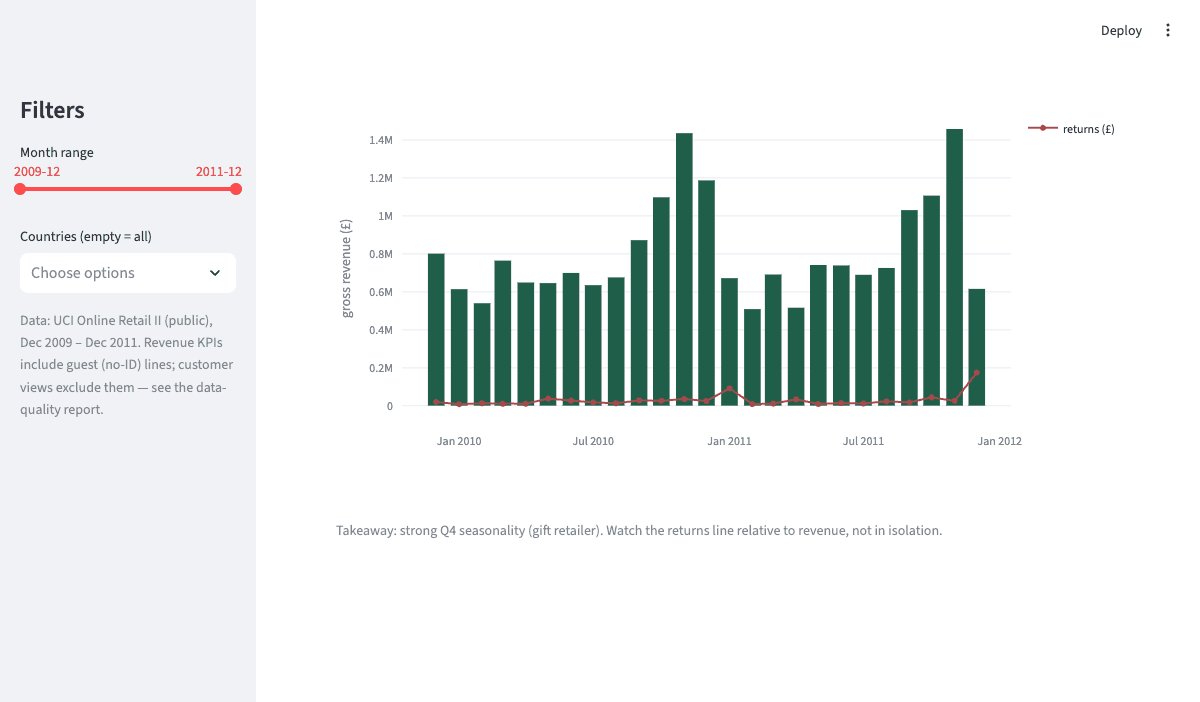This screenshot has height=702, width=1200.
Task: Click the month range end handle 2011-12
Action: click(x=236, y=189)
